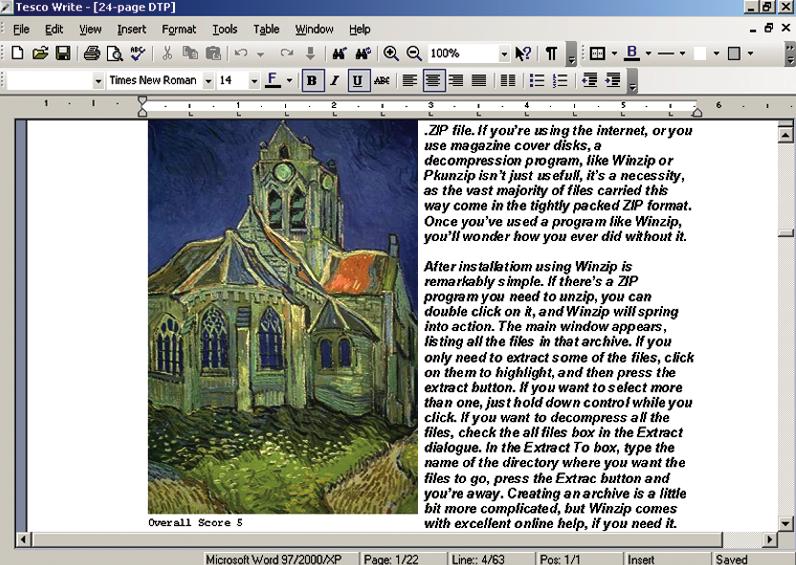Viewport: 796px width, 565px height.
Task: Apply strikethrough formatting
Action: pyautogui.click(x=382, y=80)
